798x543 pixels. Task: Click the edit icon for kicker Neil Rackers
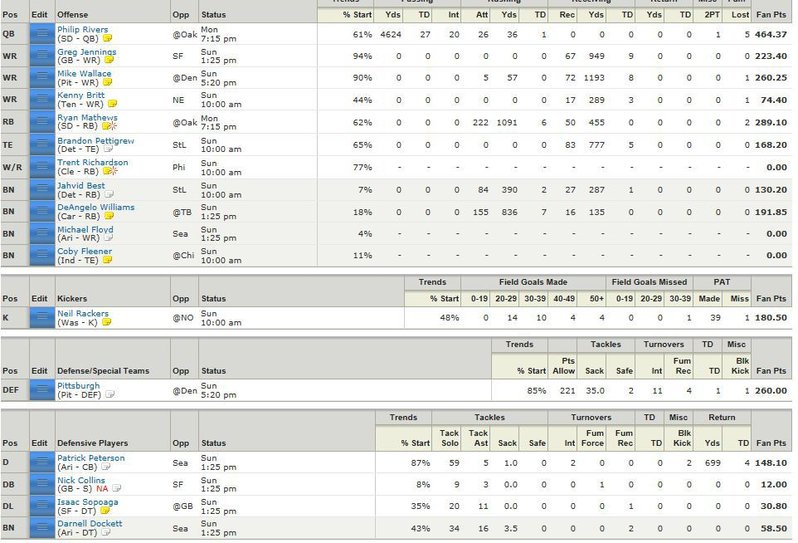click(42, 318)
